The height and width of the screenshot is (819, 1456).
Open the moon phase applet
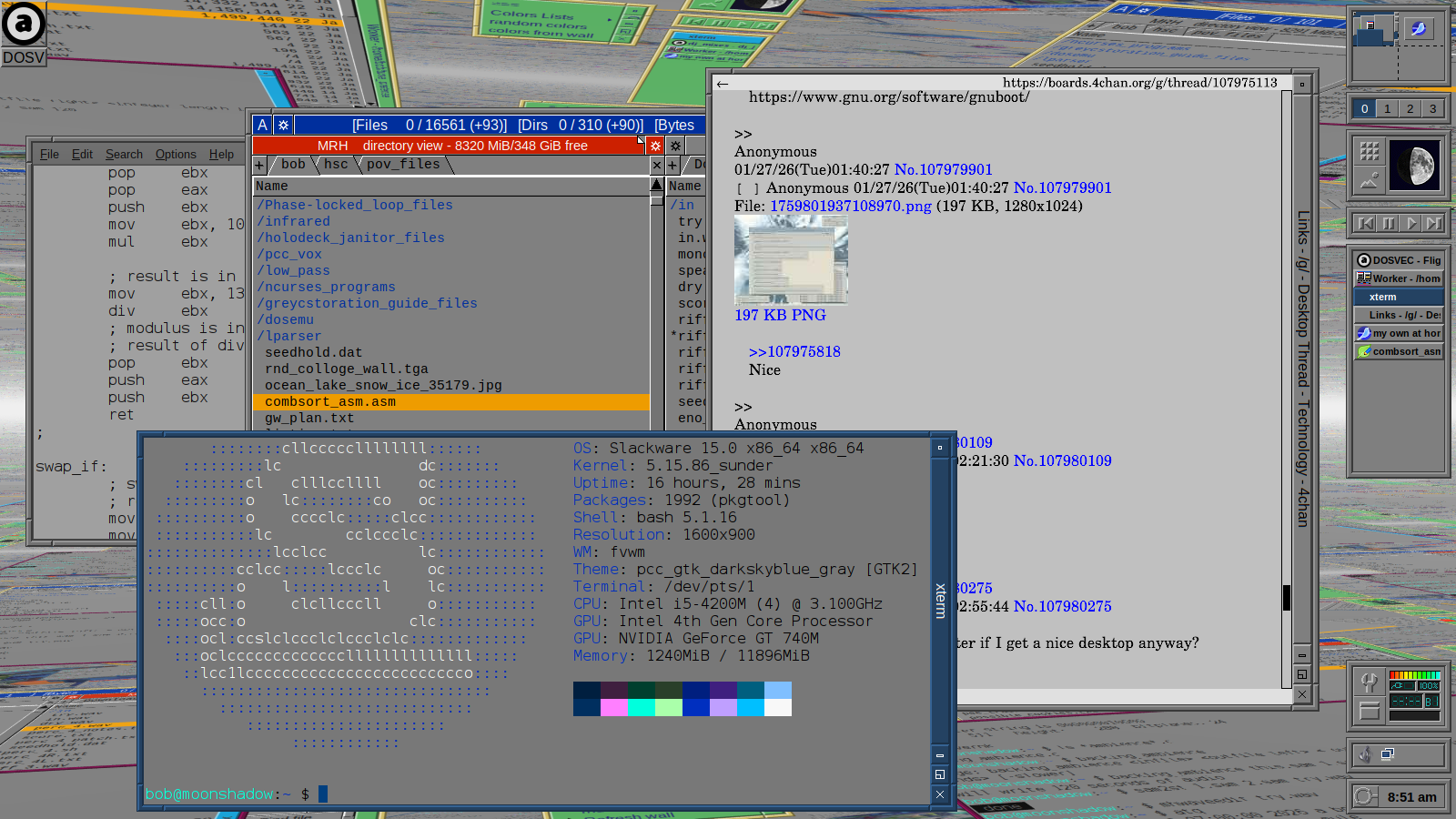1414,166
